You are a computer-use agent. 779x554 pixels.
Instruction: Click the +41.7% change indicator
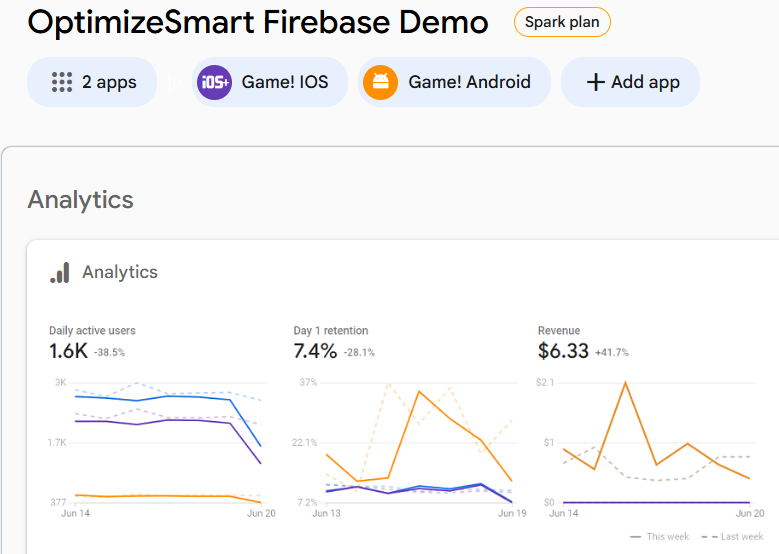click(x=612, y=353)
